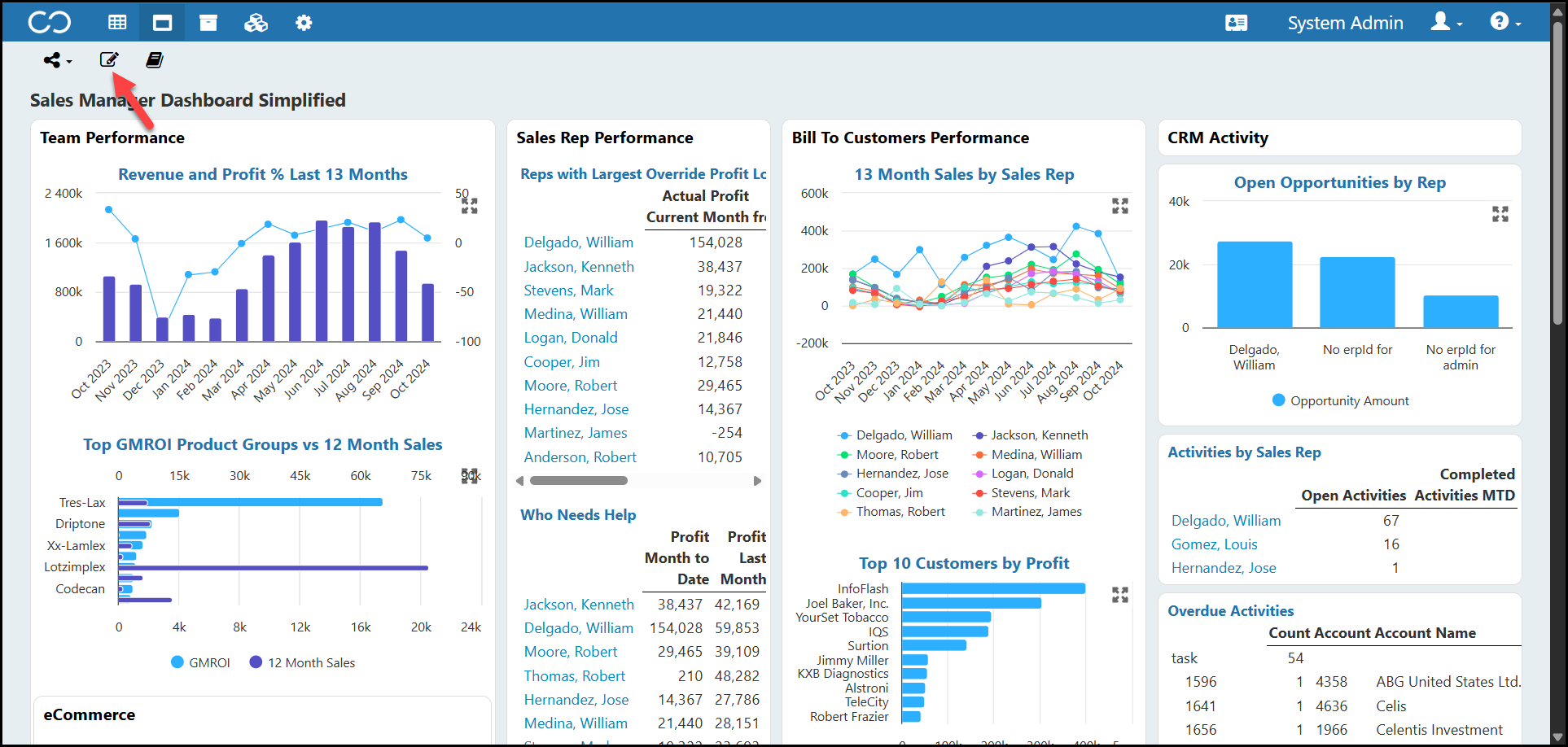Open the grid view icon in top bar
This screenshot has height=747, width=1568.
pos(117,23)
